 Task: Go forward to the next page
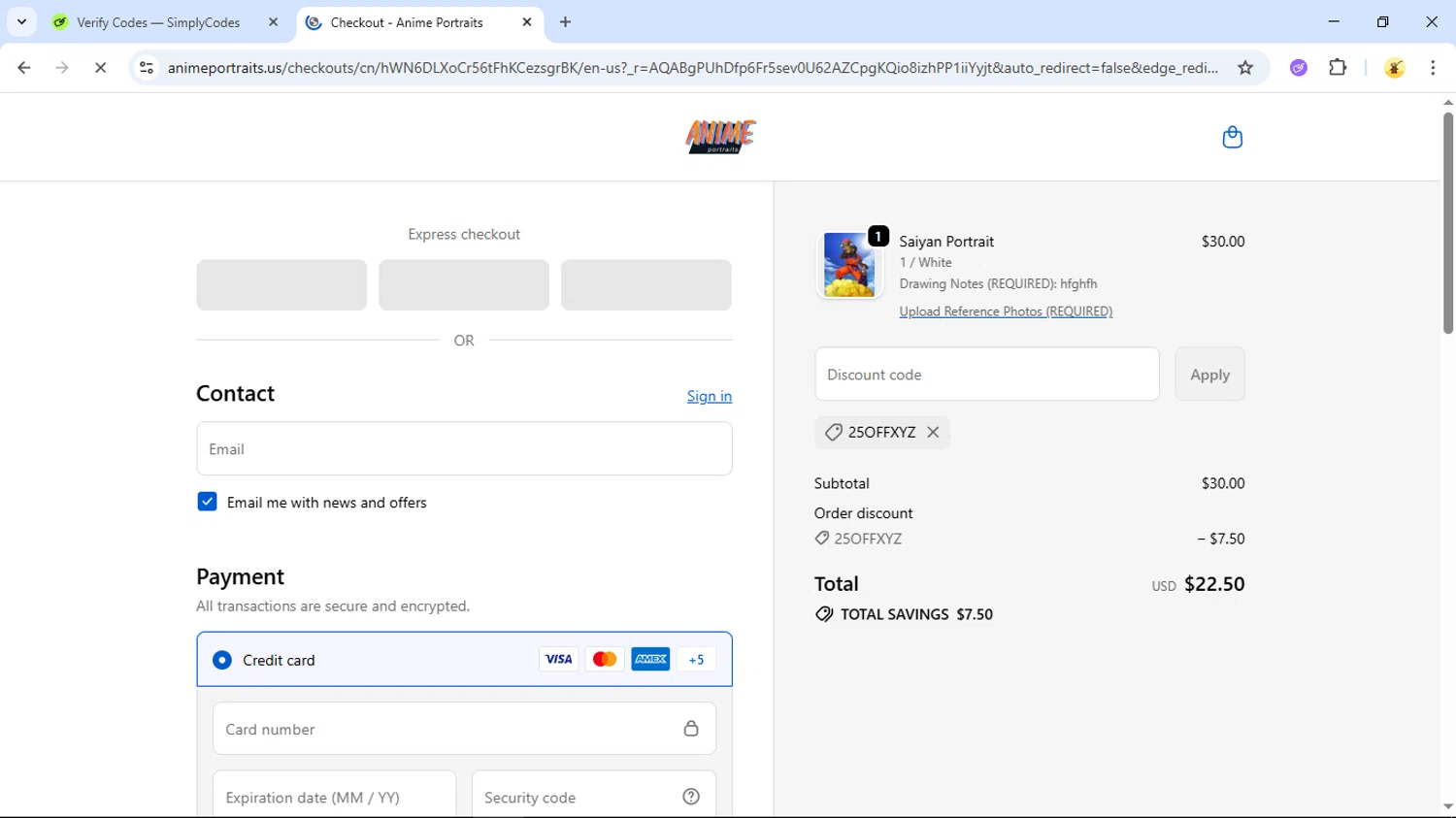point(62,68)
